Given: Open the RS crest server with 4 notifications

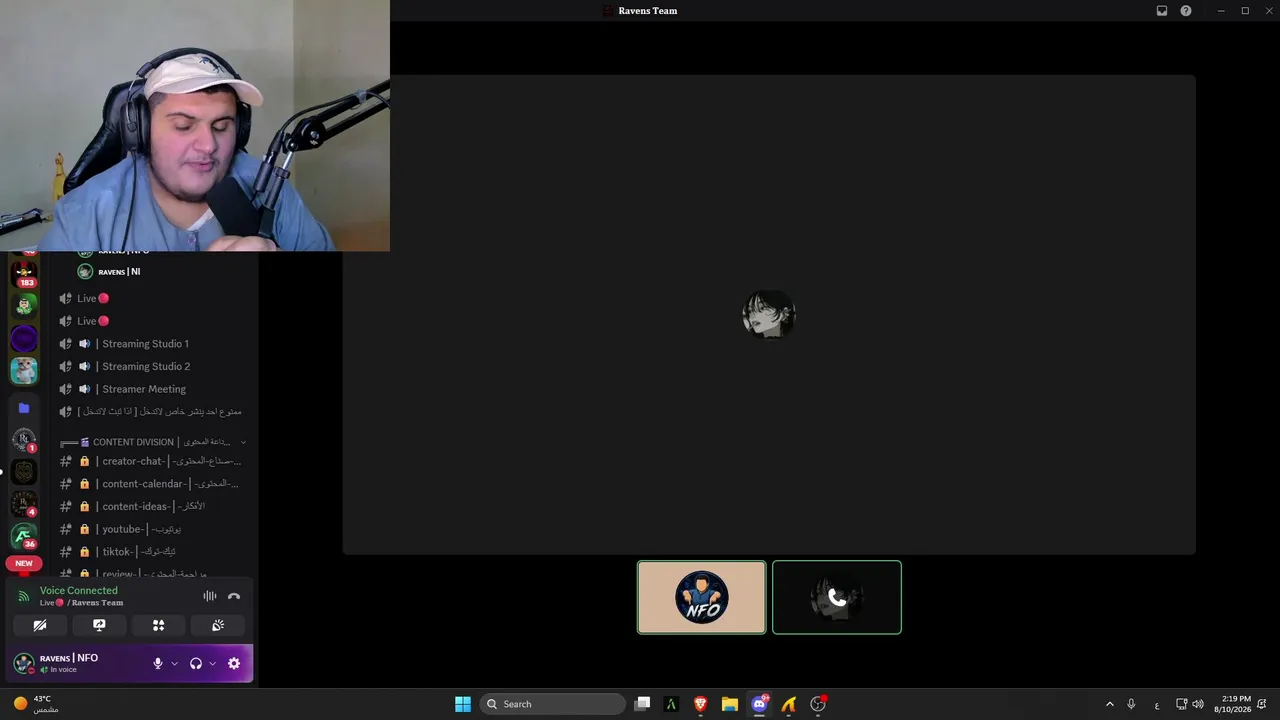Looking at the screenshot, I should pyautogui.click(x=24, y=504).
